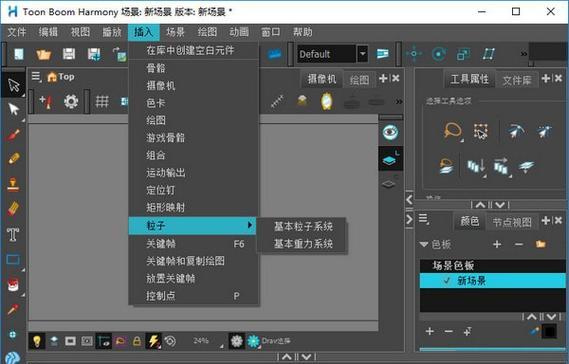Screen dimensions: 569x364
Task: Choose 基本重力系统 from the submenu
Action: (x=303, y=244)
